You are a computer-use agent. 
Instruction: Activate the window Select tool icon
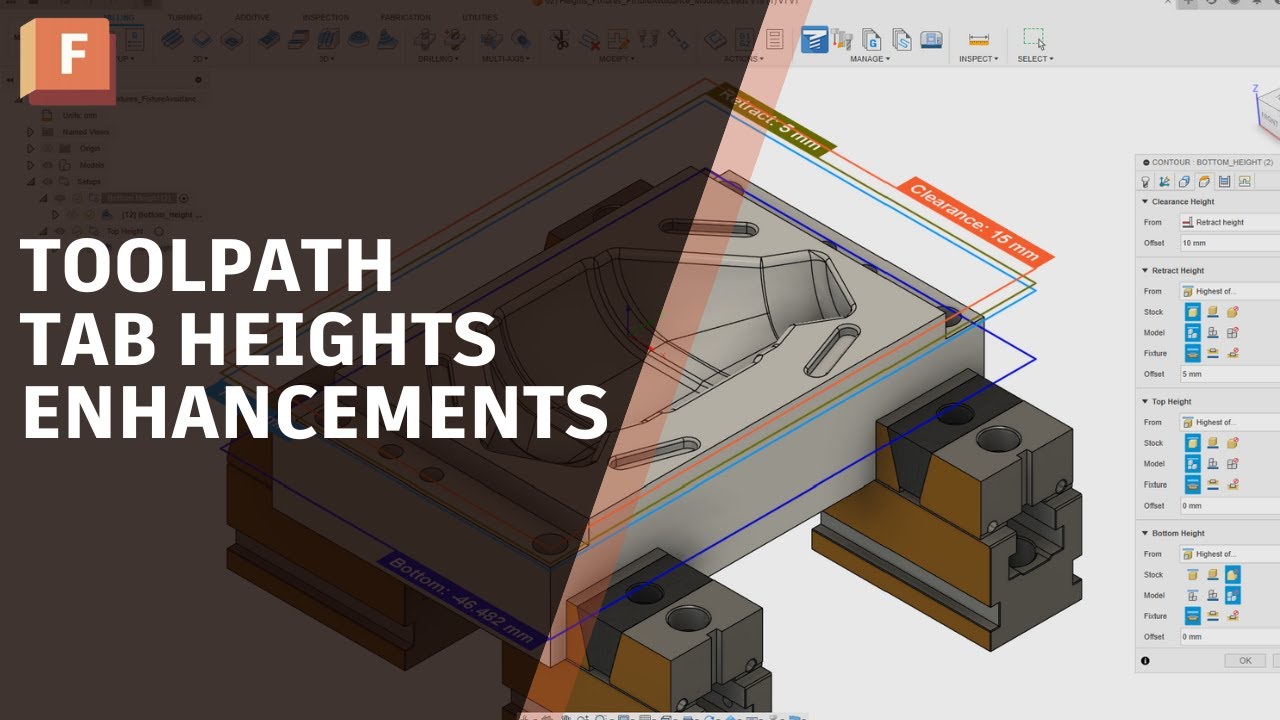1034,39
